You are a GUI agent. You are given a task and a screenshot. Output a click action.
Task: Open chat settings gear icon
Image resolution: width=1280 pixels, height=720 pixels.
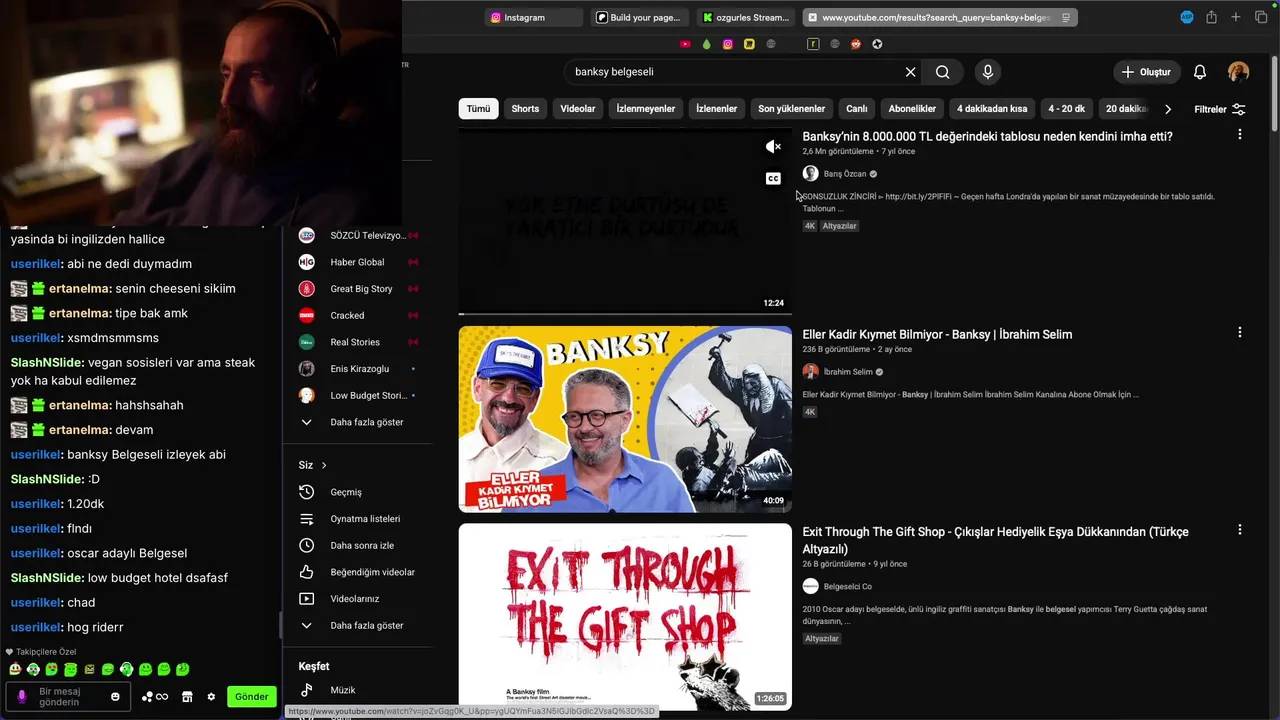point(211,697)
